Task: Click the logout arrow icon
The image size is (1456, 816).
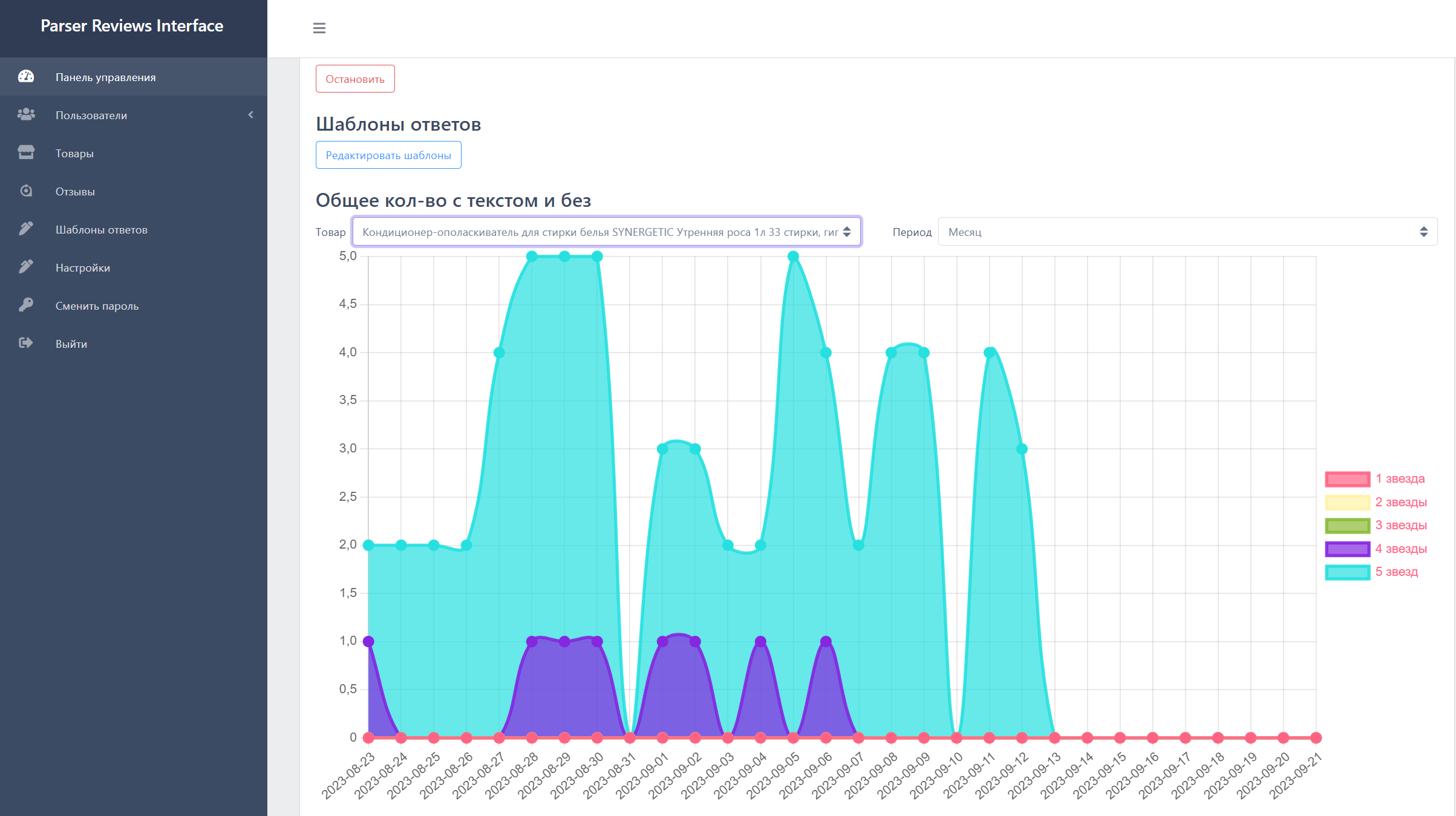Action: click(x=26, y=343)
